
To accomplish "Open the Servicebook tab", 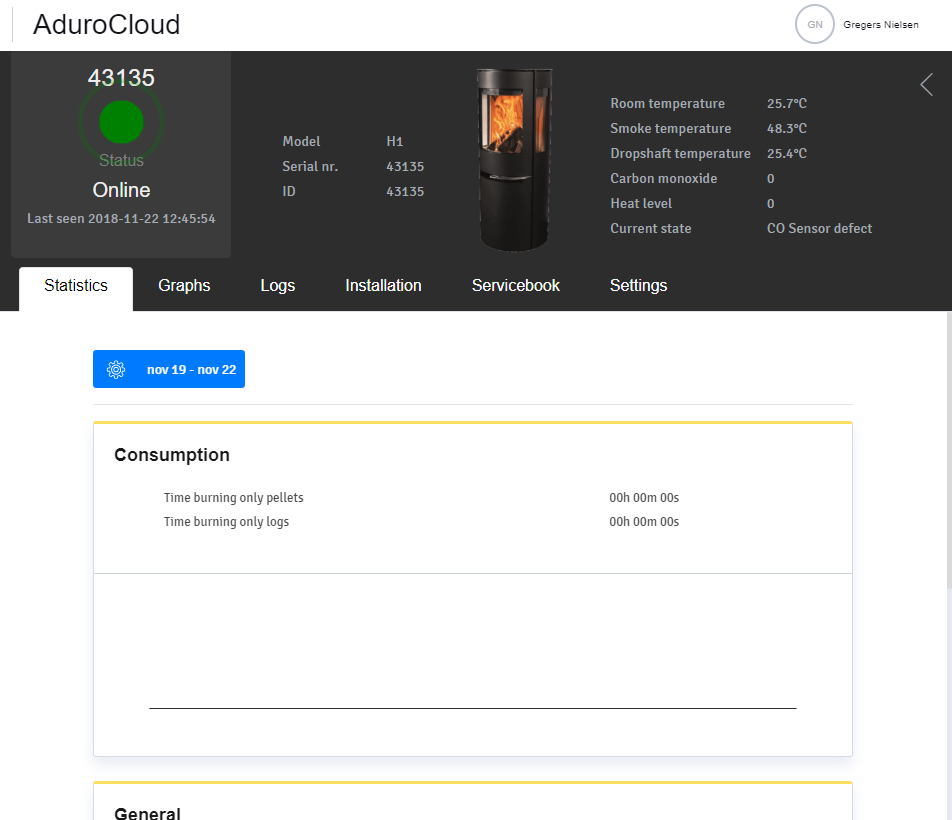I will (515, 286).
